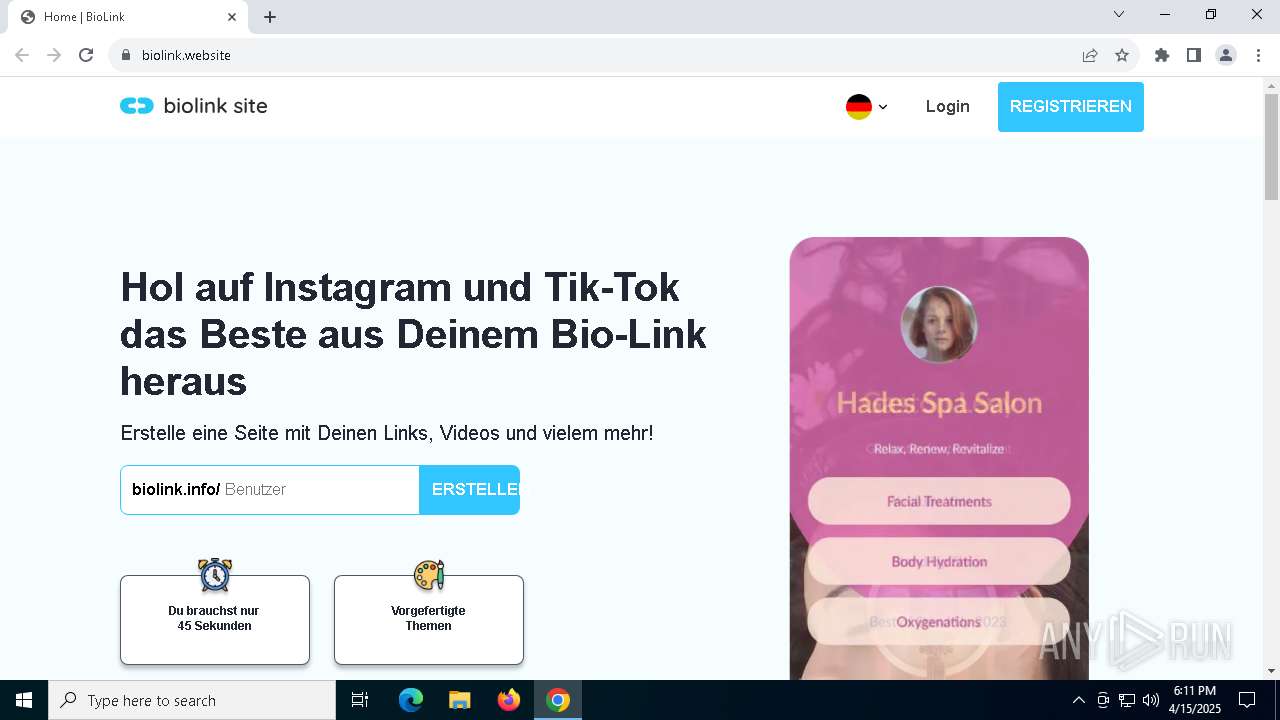Screen dimensions: 1280x720
Task: Reload the page with the refresh icon
Action: pyautogui.click(x=86, y=55)
